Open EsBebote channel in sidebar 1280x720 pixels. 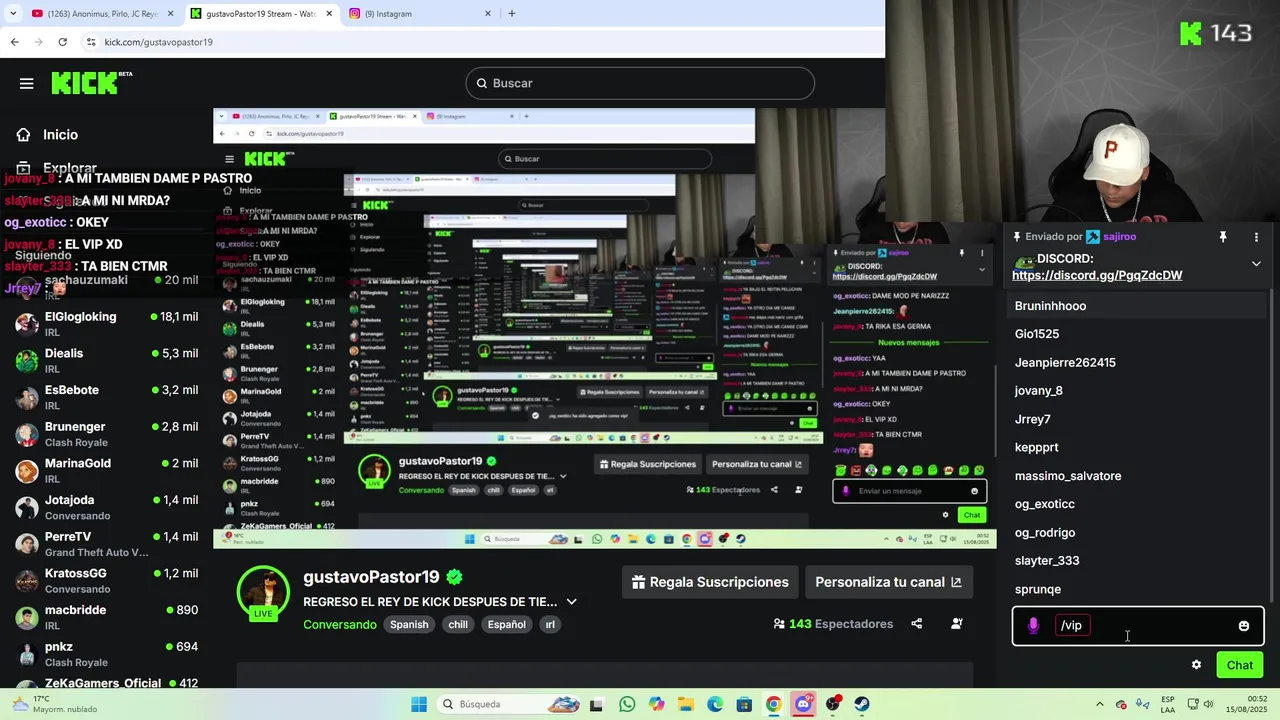[107, 397]
